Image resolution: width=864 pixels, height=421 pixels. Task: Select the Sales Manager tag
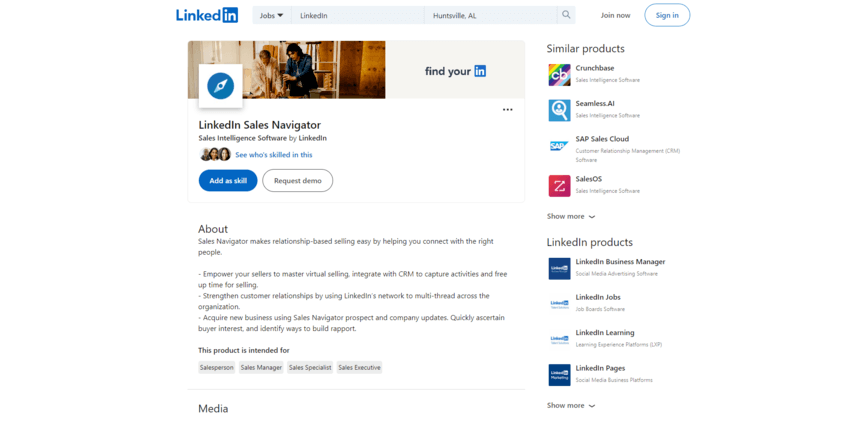point(261,368)
